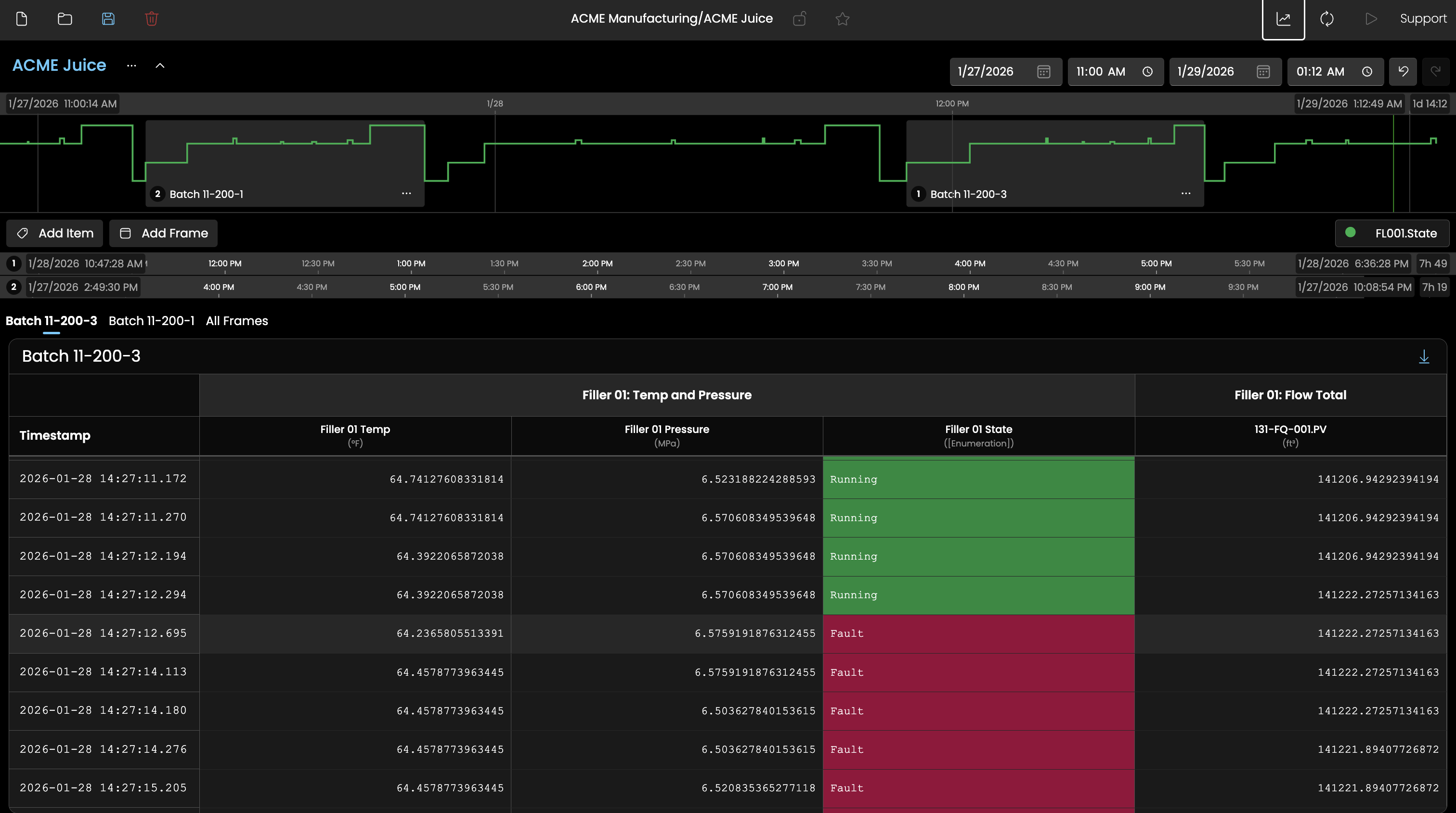Click the new document icon
Viewport: 1456px width, 813px height.
[x=22, y=19]
